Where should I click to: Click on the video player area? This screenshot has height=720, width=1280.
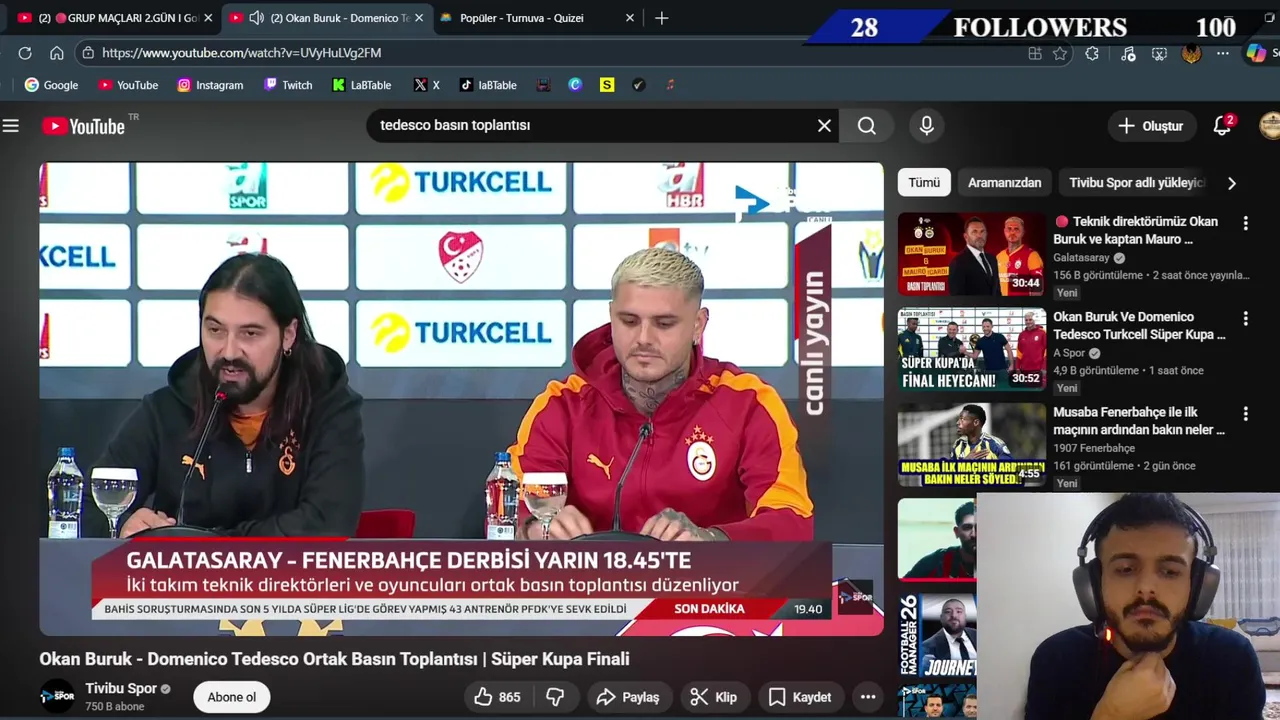tap(461, 399)
